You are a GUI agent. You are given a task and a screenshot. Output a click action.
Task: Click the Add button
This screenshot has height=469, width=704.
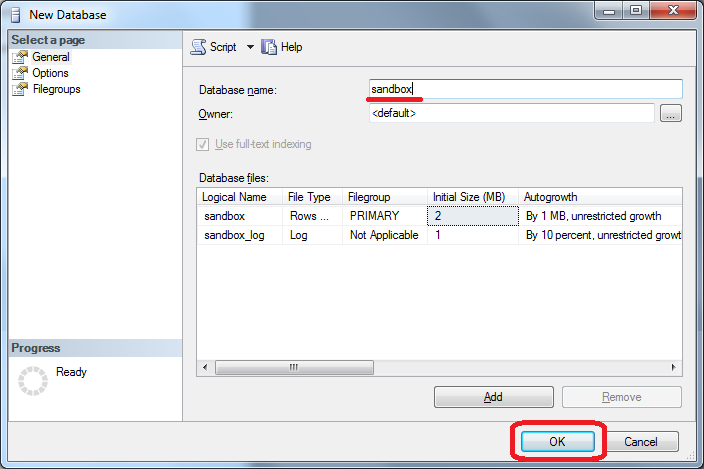click(493, 397)
